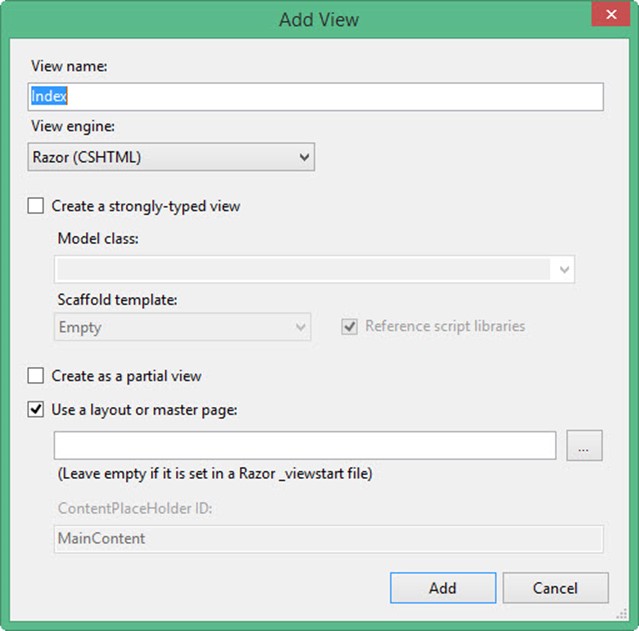Open the View engine Razor (CSHTML) dropdown
This screenshot has height=631, width=639.
click(x=171, y=157)
